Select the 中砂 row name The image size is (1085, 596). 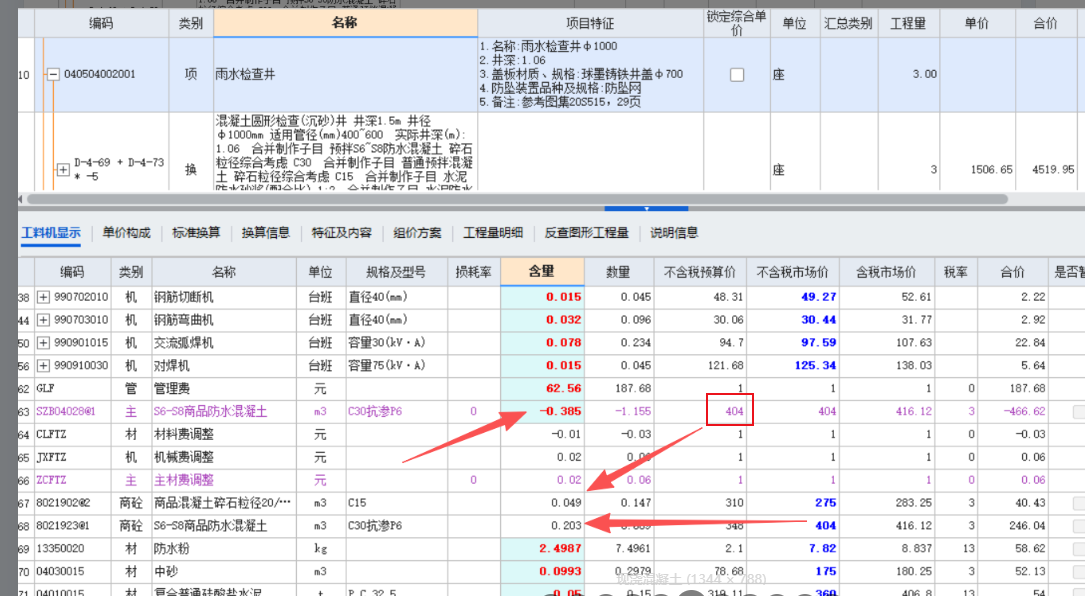[224, 571]
